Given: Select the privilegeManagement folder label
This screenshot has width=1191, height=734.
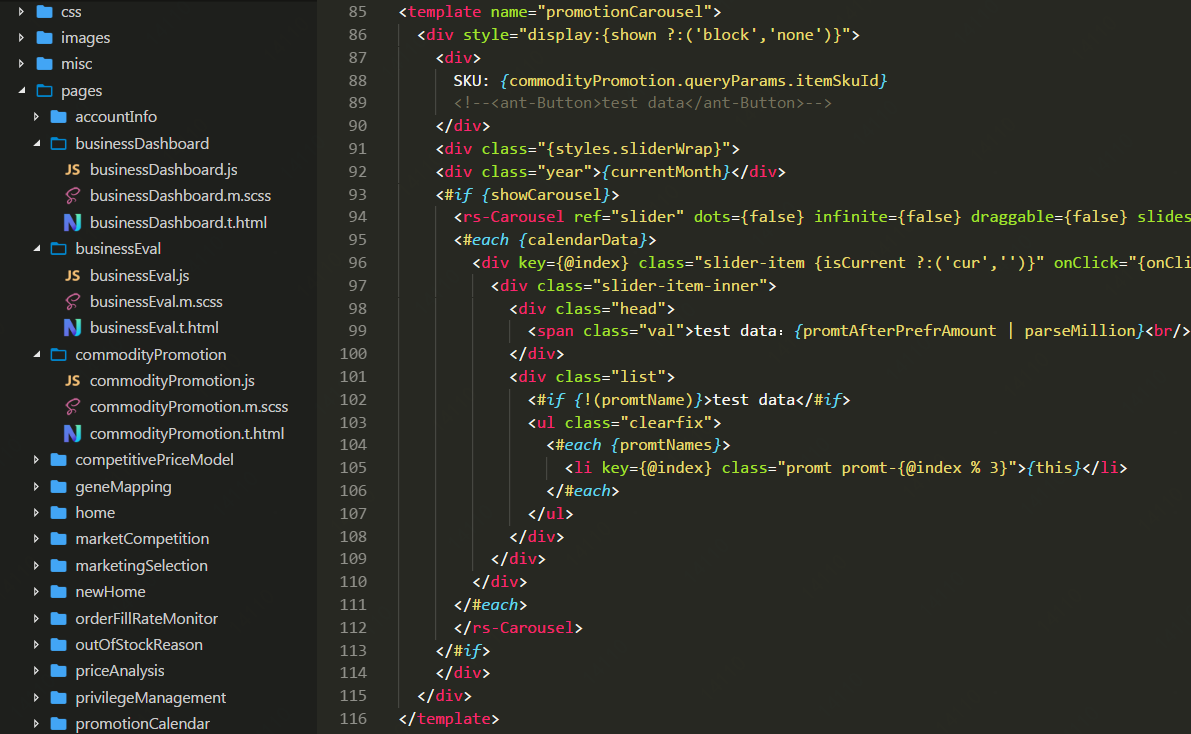Looking at the screenshot, I should (x=150, y=698).
